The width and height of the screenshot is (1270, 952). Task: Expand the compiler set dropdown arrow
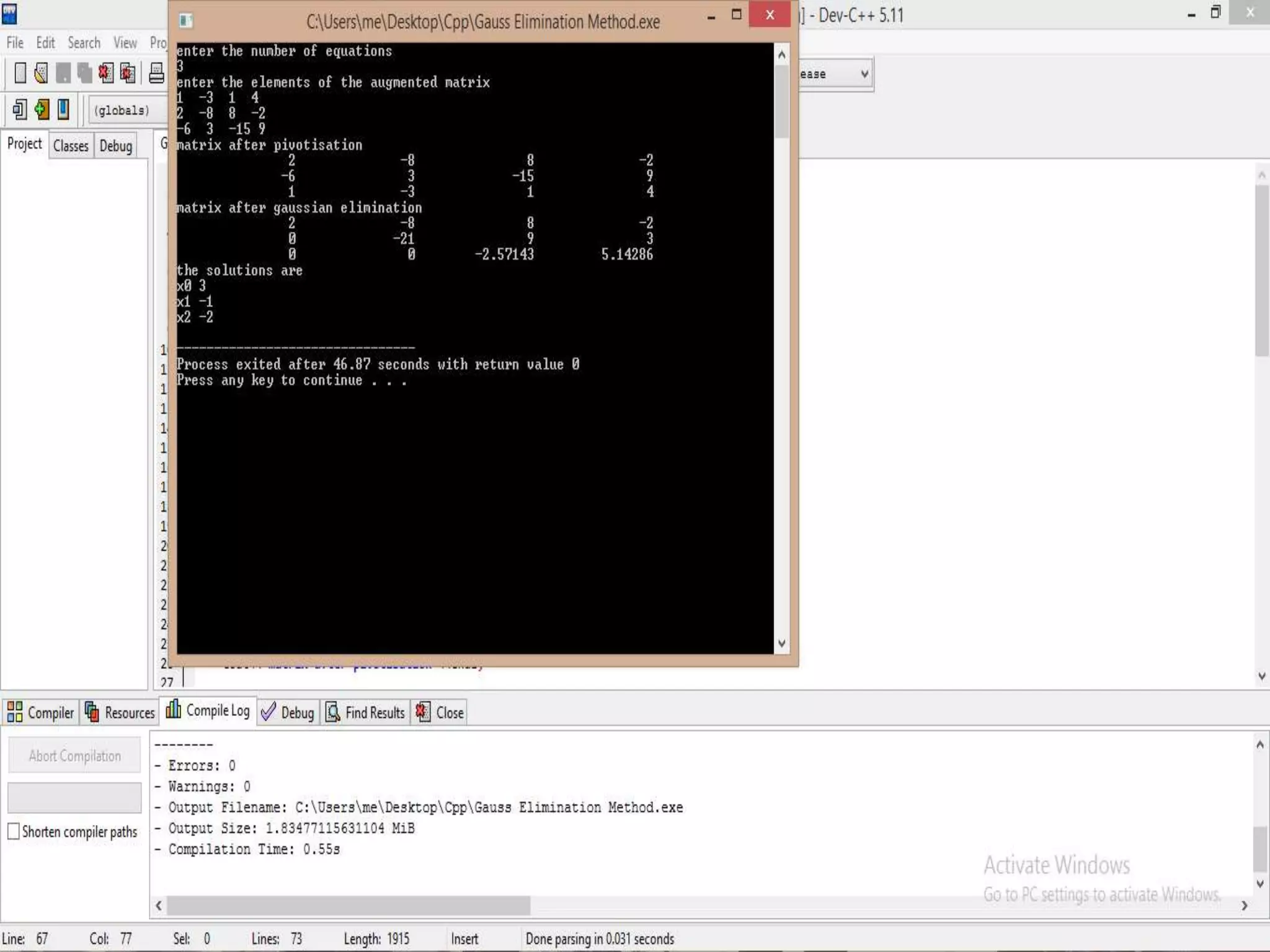[x=864, y=74]
